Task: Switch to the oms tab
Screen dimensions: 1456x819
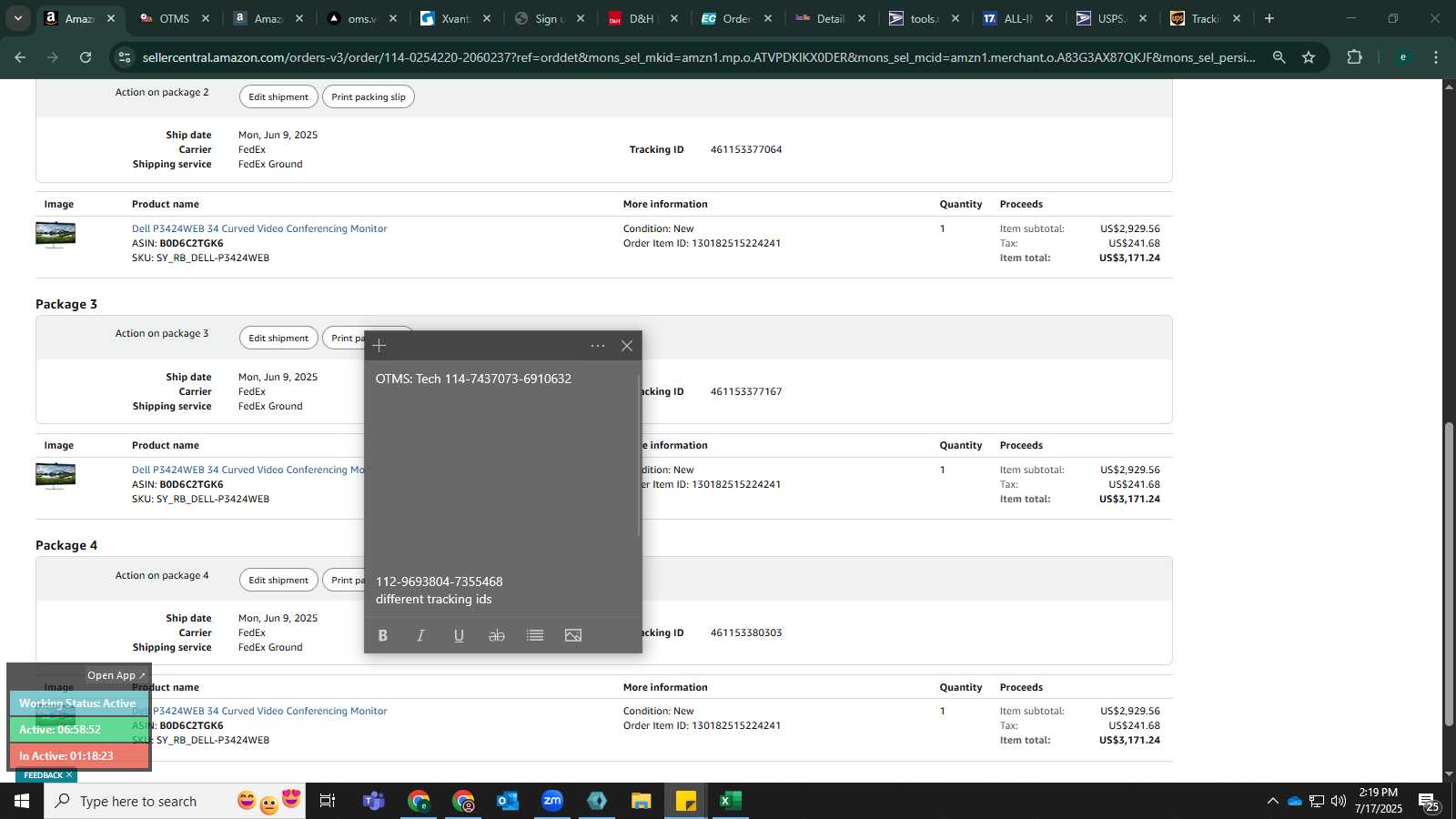Action: point(361,18)
